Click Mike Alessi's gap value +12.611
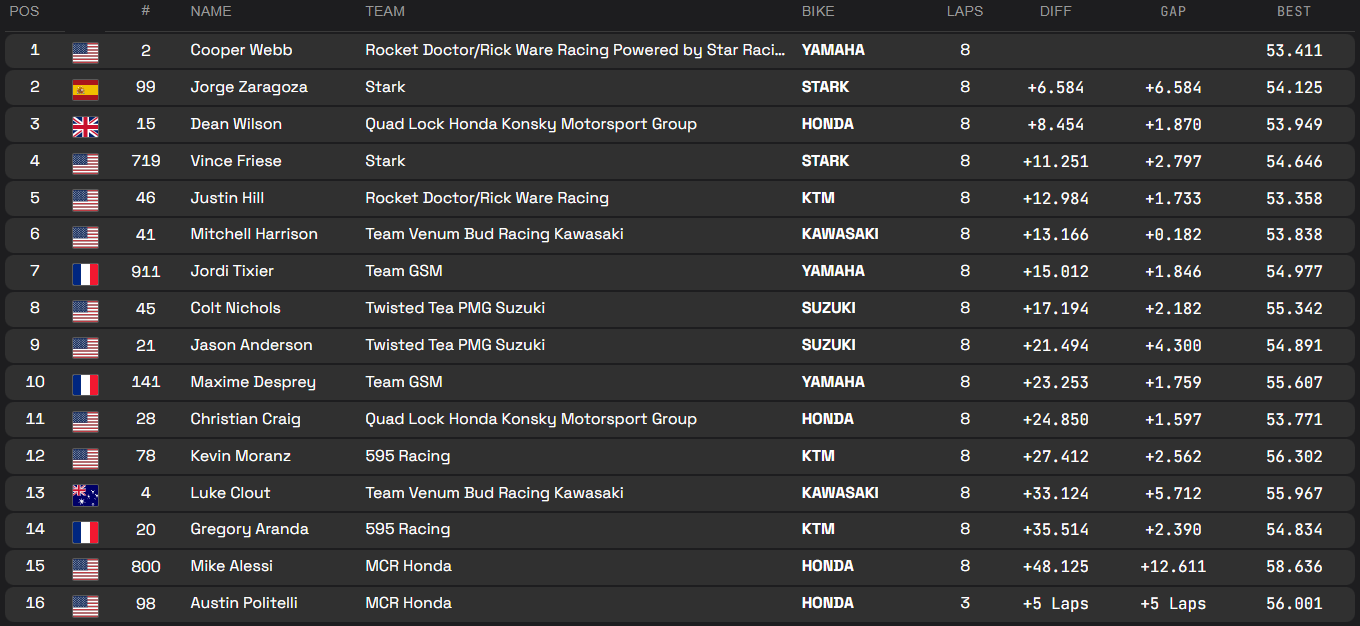 1173,566
